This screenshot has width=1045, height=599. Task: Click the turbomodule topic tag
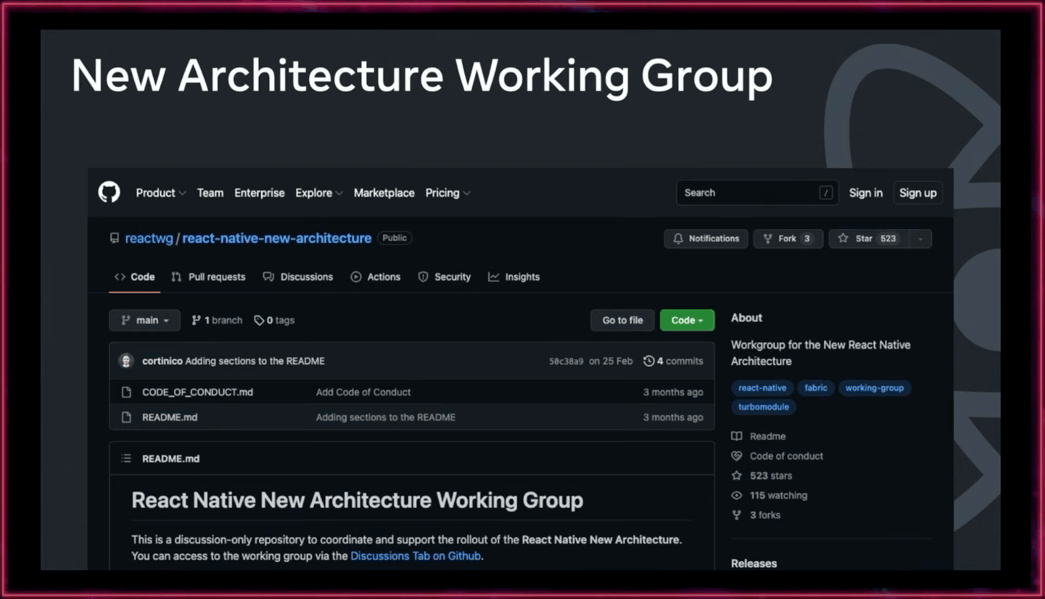click(x=764, y=406)
